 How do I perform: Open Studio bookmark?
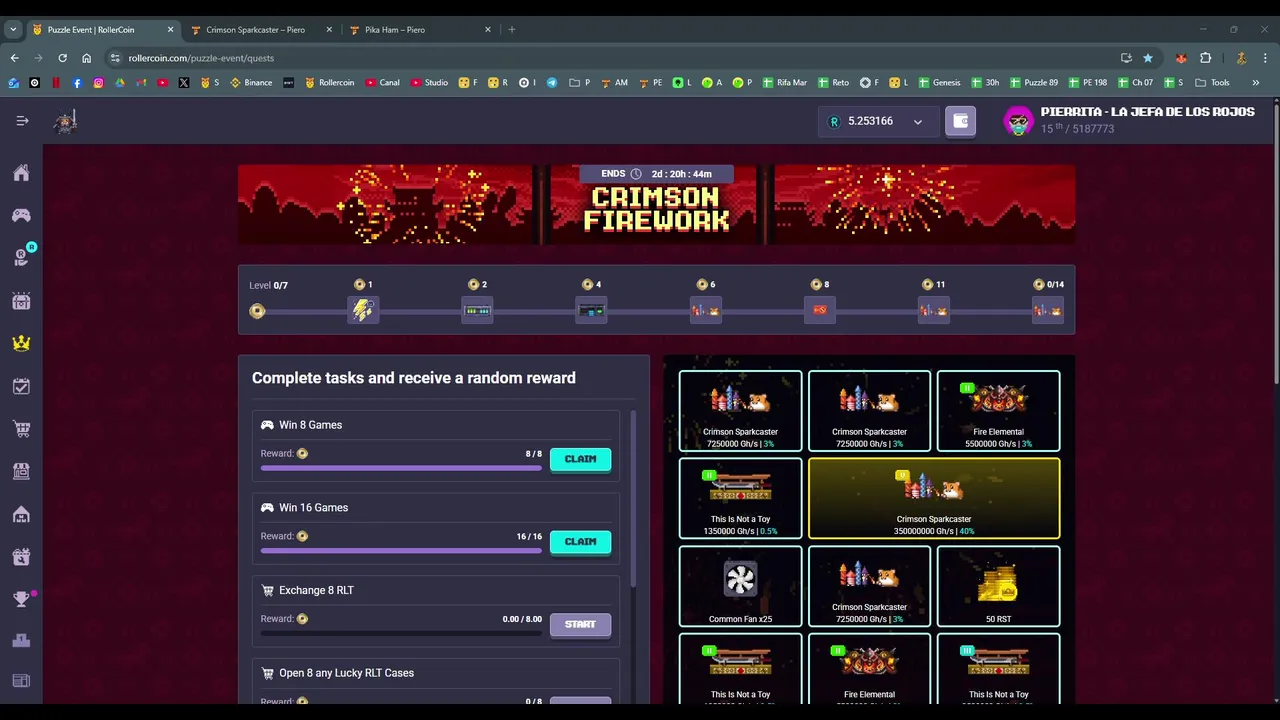tap(429, 82)
